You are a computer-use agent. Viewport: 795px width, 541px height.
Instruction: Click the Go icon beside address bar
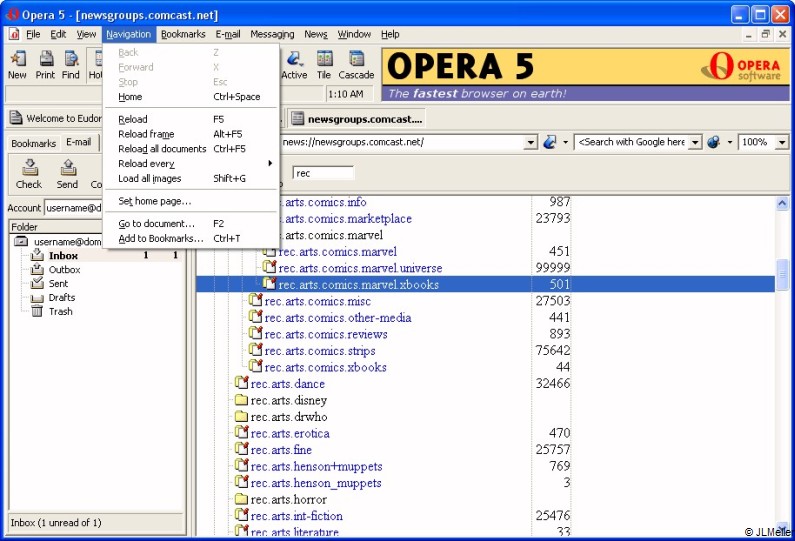click(x=549, y=142)
